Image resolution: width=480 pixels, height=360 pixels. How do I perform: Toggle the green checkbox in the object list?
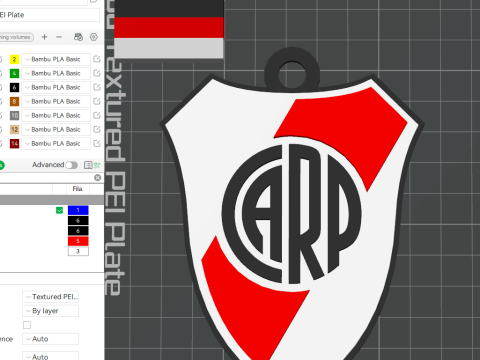59,210
